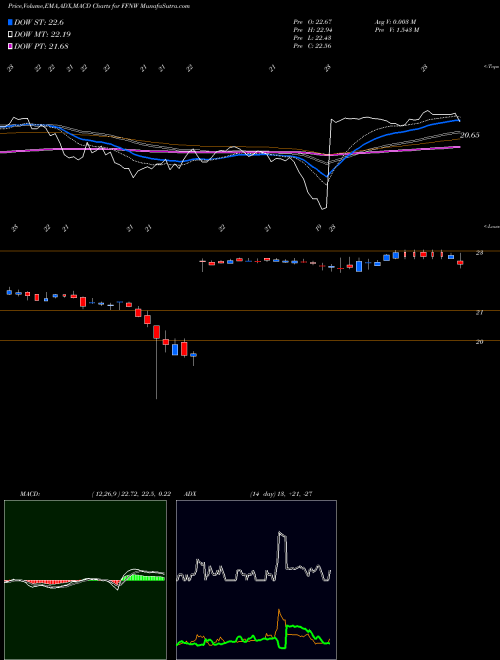Click the '<Tops' marker label

pyautogui.click(x=491, y=67)
